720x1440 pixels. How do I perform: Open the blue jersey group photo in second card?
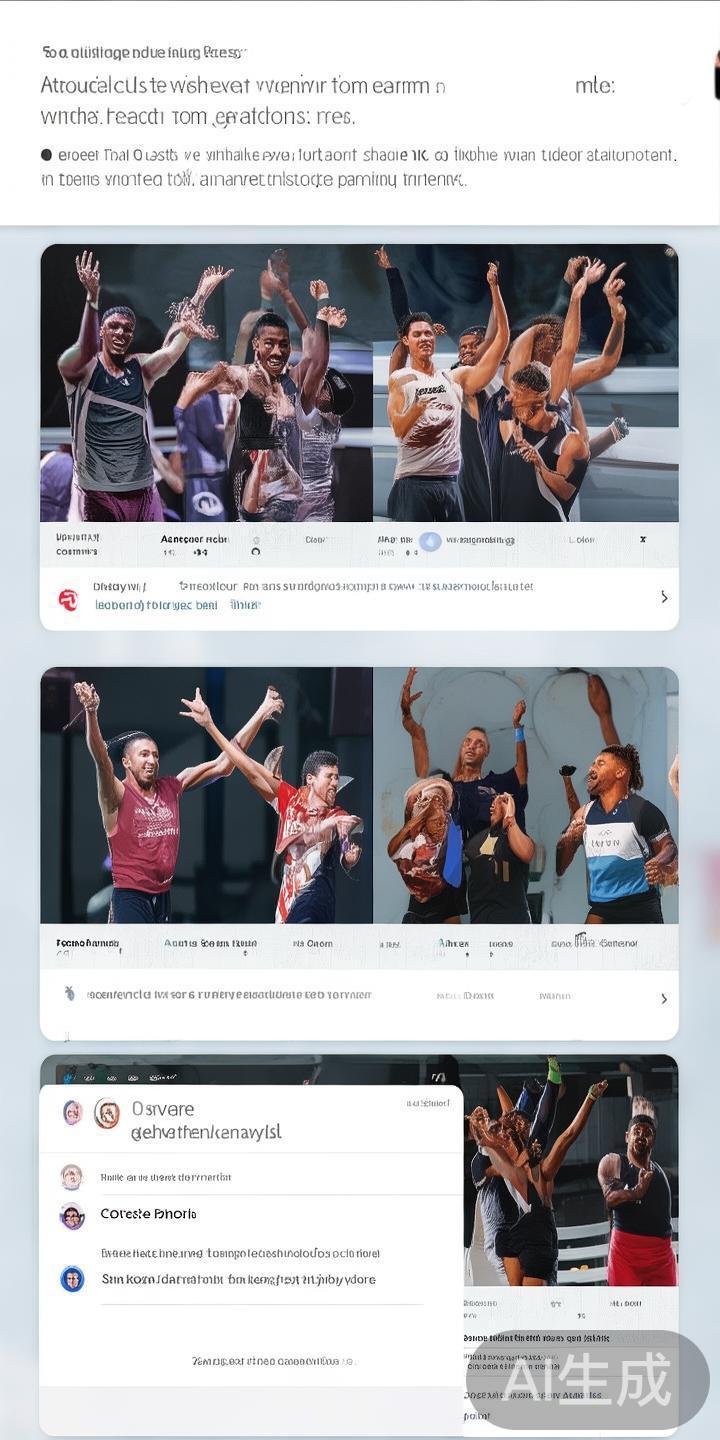pos(526,795)
